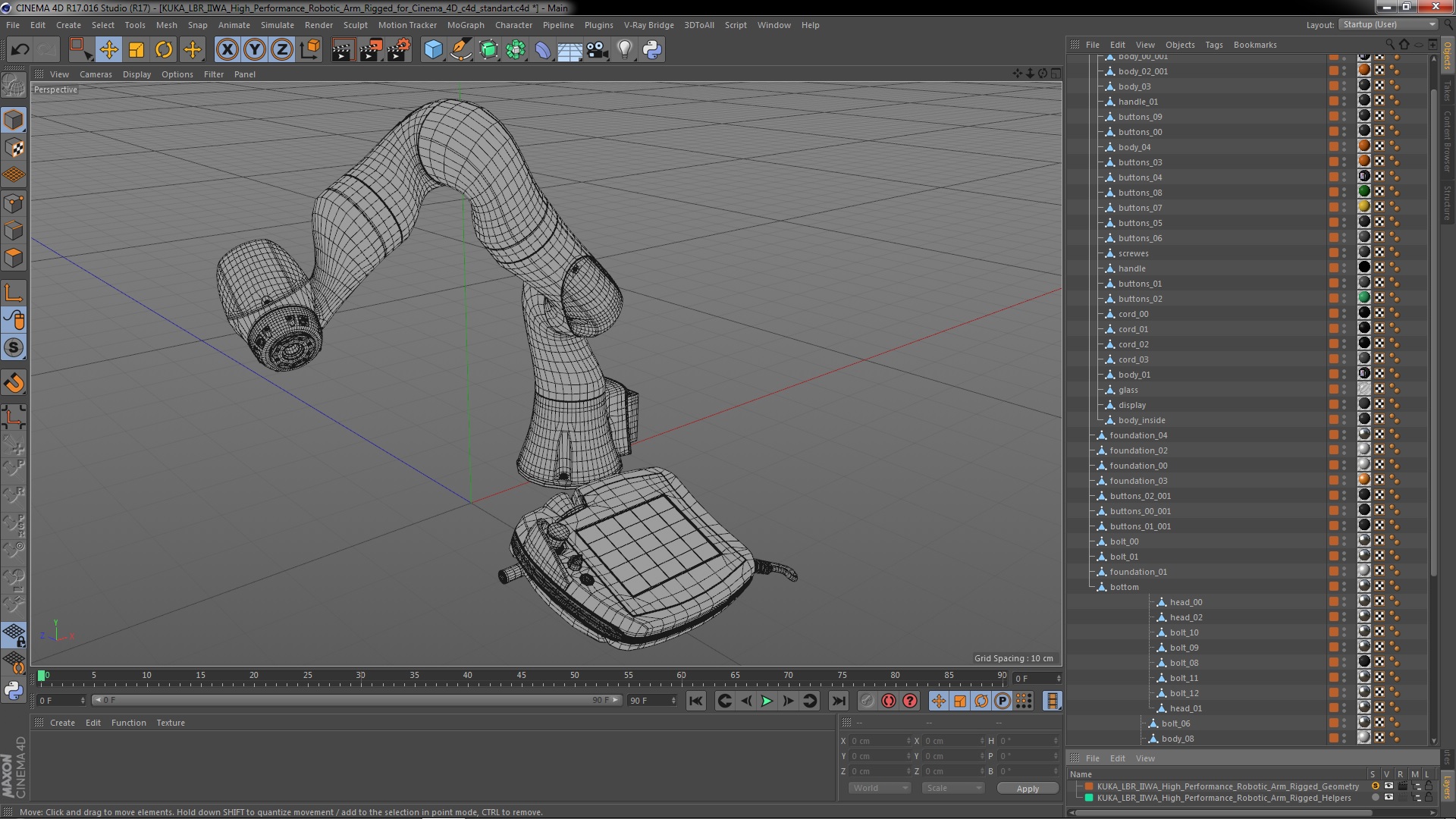The image size is (1456, 819).
Task: Switch to Polygons mode in left toolbar
Action: point(14,258)
